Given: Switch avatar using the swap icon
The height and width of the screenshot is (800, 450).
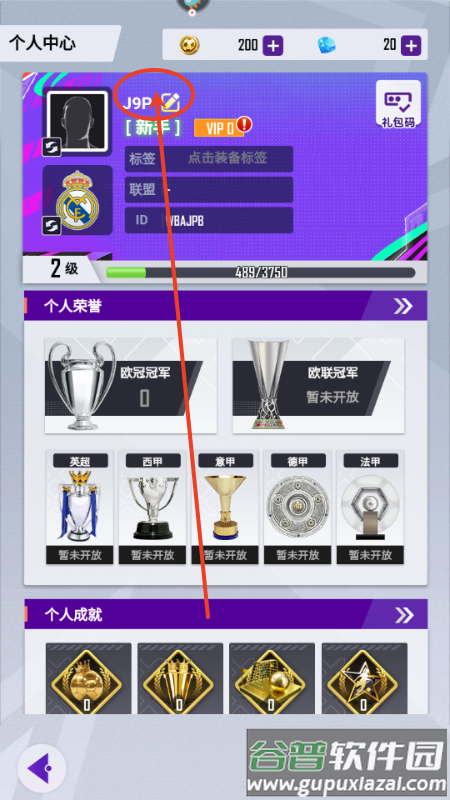Looking at the screenshot, I should point(52,147).
